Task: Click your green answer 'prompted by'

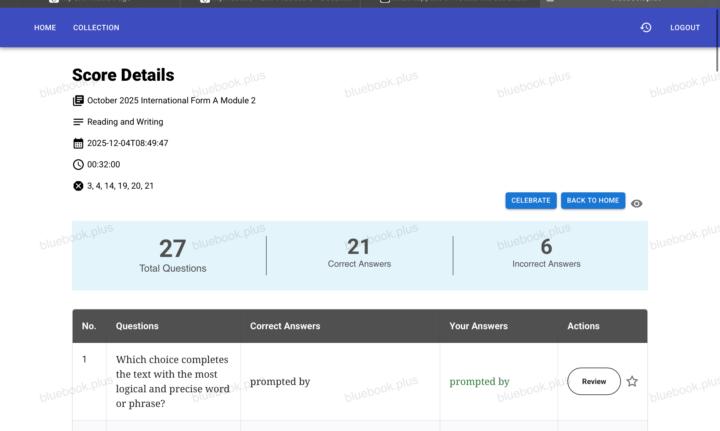Action: coord(479,381)
